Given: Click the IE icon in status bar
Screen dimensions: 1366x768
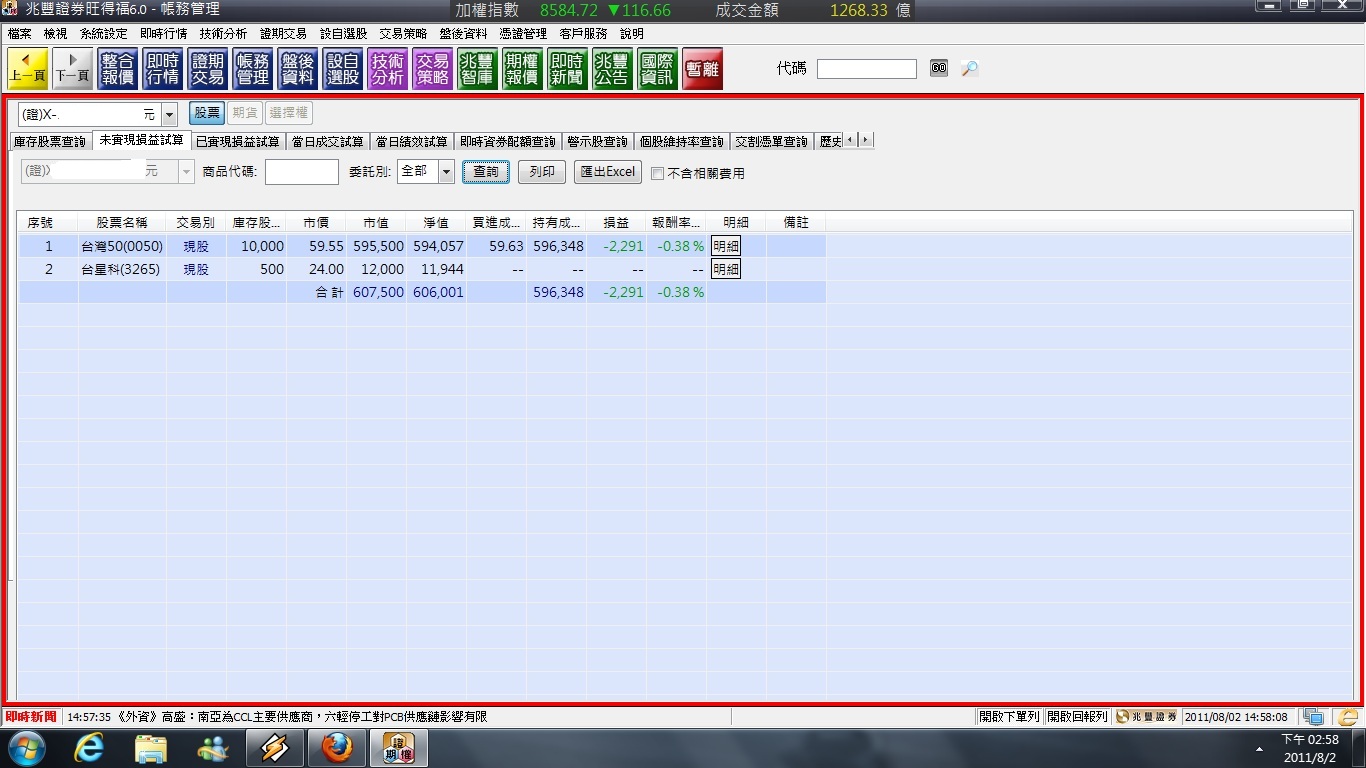Looking at the screenshot, I should 1347,717.
